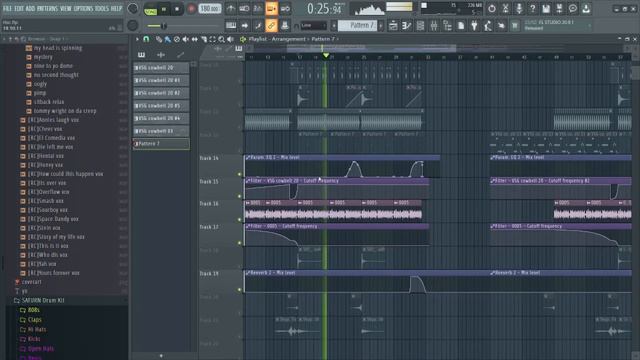Viewport: 640px width, 360px height.
Task: Open the Channel rack icon
Action: (x=420, y=26)
